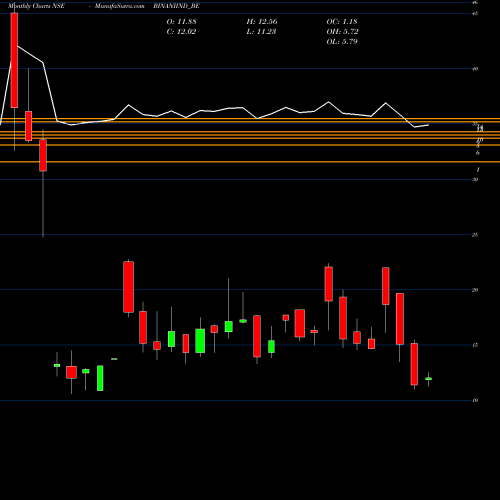Click the 40 price axis label
Screen dimensions: 500x500
[475, 69]
